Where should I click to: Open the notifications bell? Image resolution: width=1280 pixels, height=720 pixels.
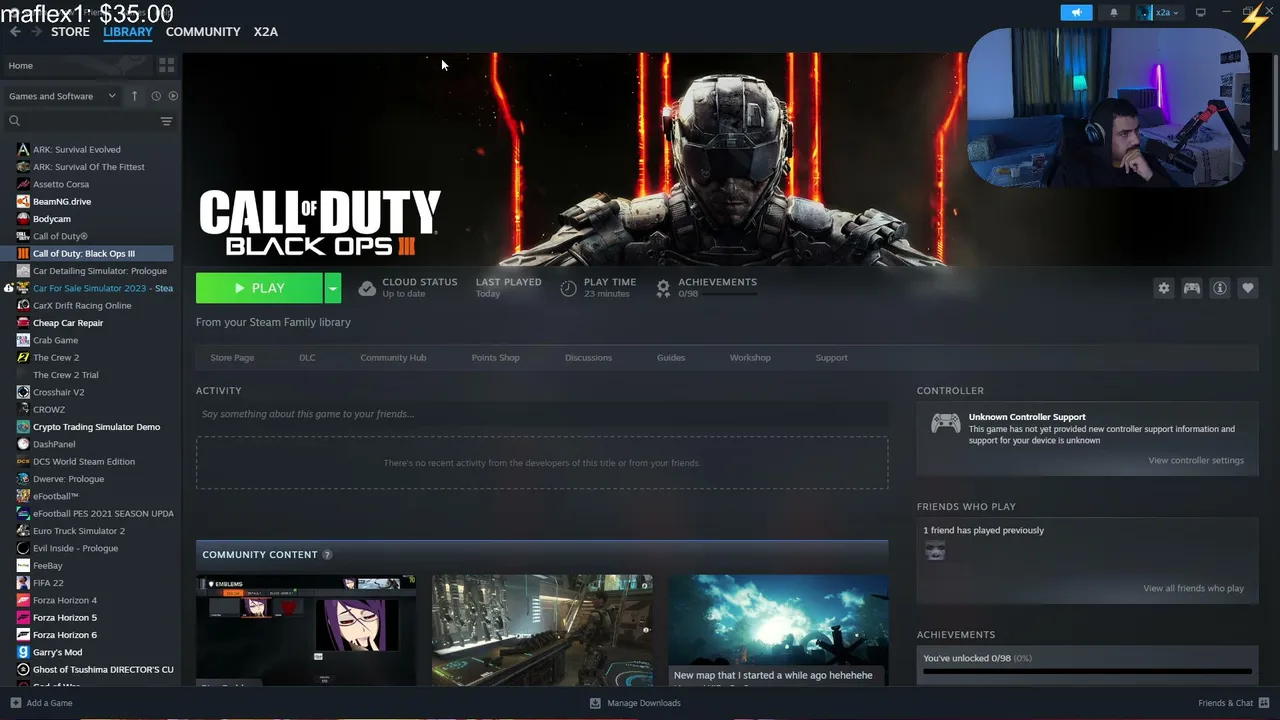coord(1114,13)
